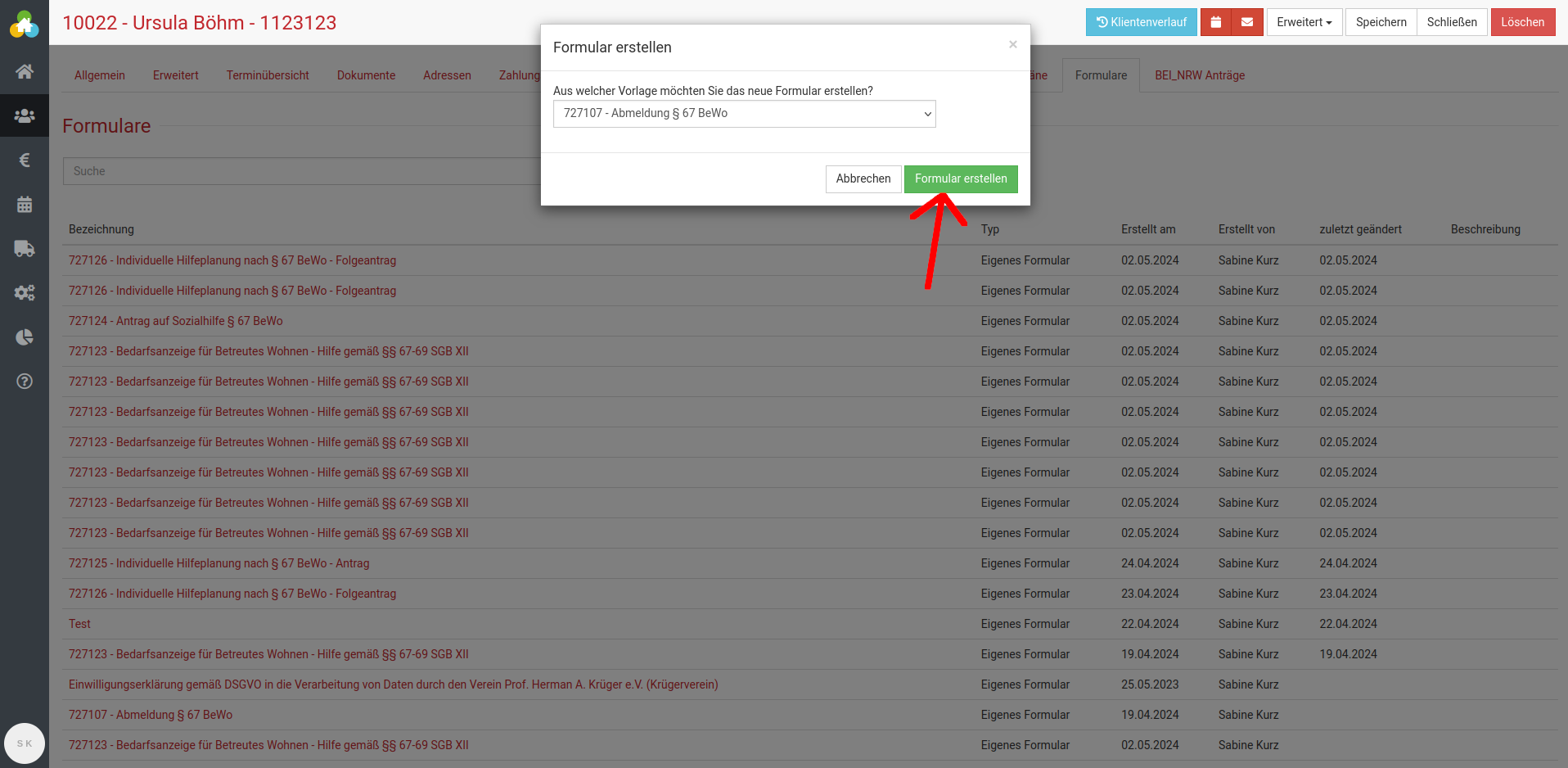Image resolution: width=1568 pixels, height=768 pixels.
Task: Open the Klientenverlauf button
Action: pos(1141,22)
